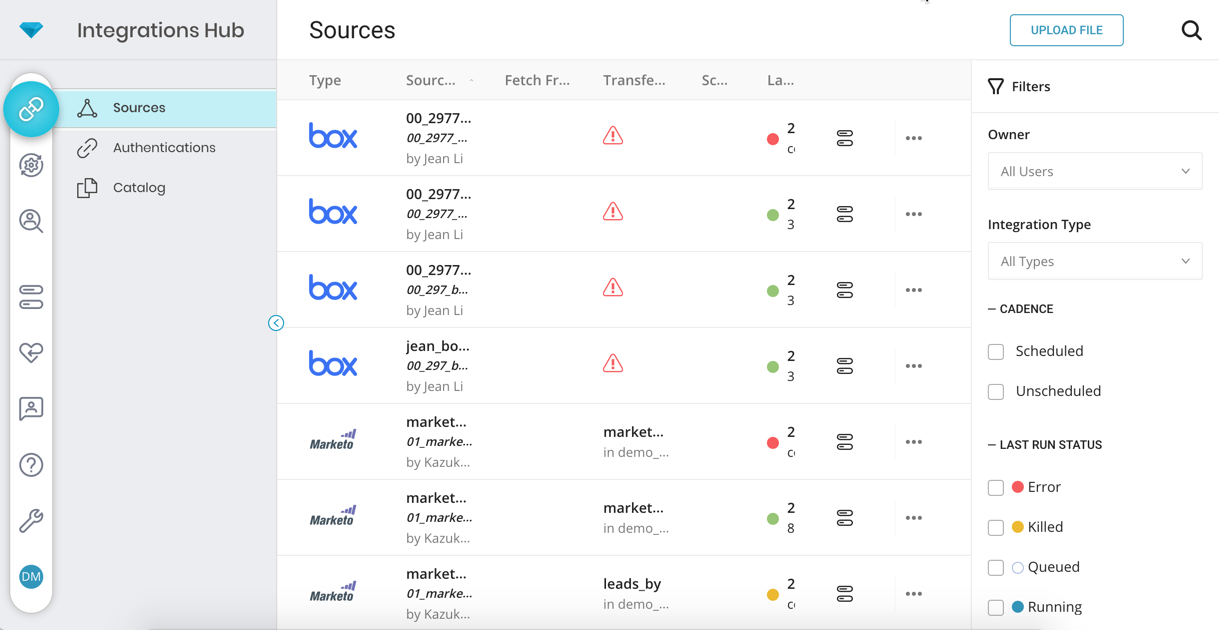Click warning icon on first box source
The height and width of the screenshot is (630, 1219).
click(x=613, y=136)
